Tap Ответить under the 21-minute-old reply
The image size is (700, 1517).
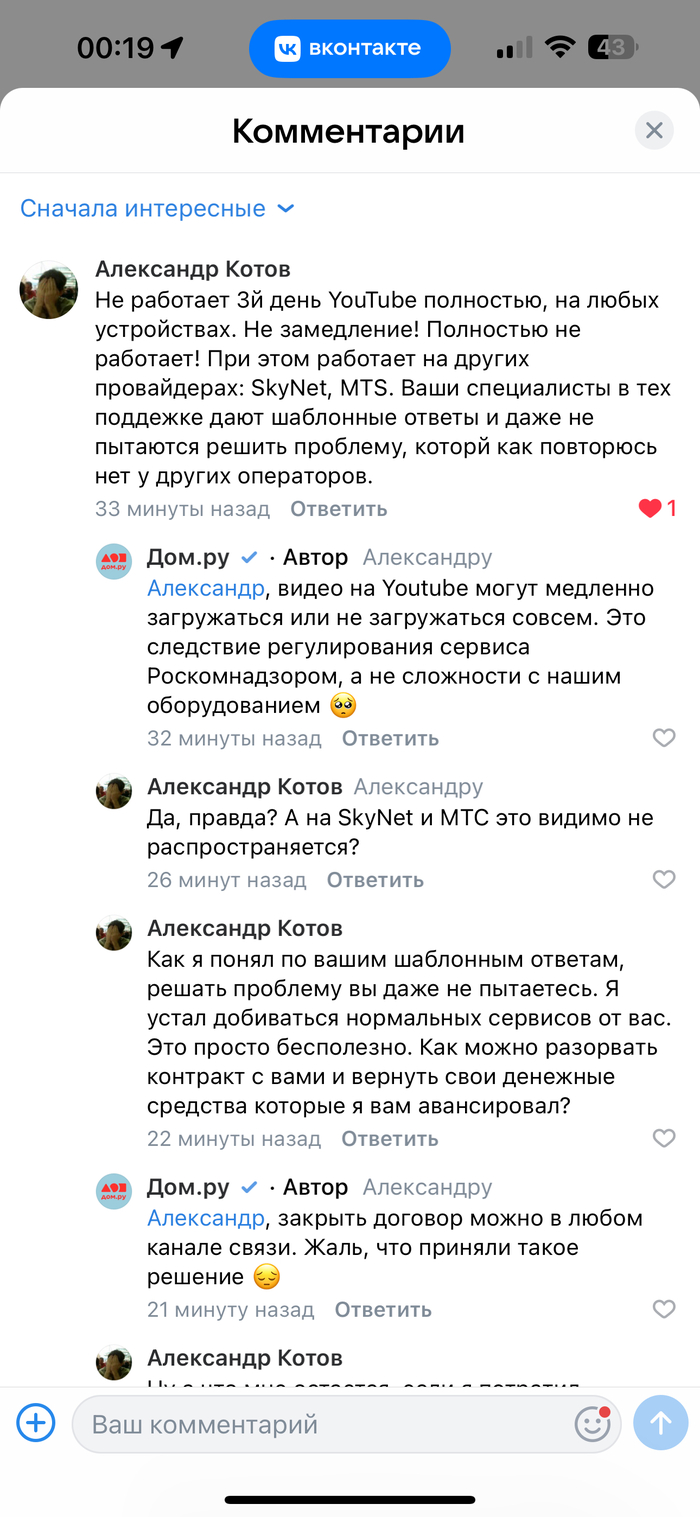click(x=383, y=1309)
